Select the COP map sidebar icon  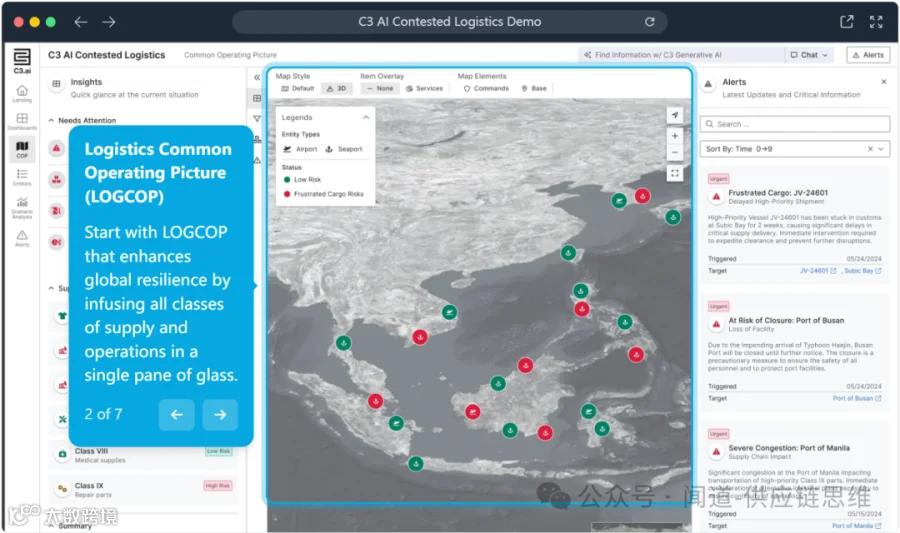pos(22,149)
